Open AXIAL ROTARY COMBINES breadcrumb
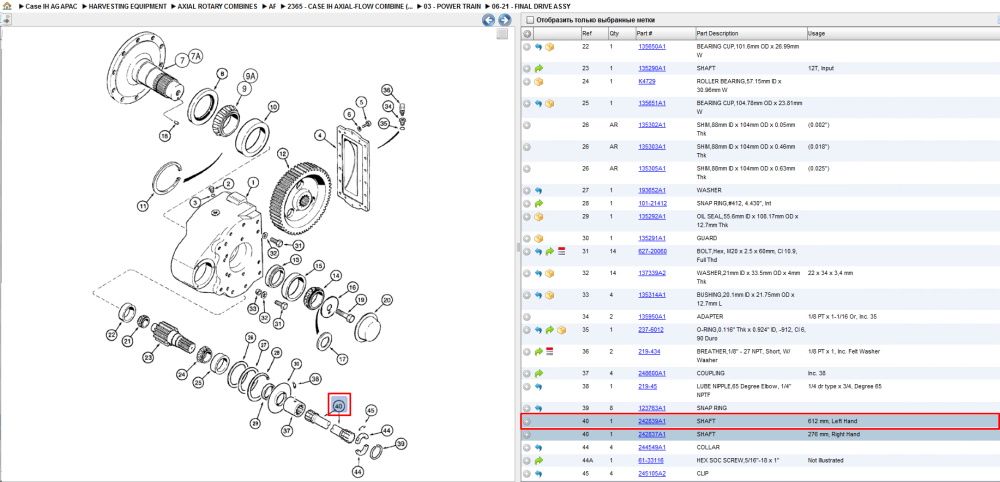 [x=217, y=6]
